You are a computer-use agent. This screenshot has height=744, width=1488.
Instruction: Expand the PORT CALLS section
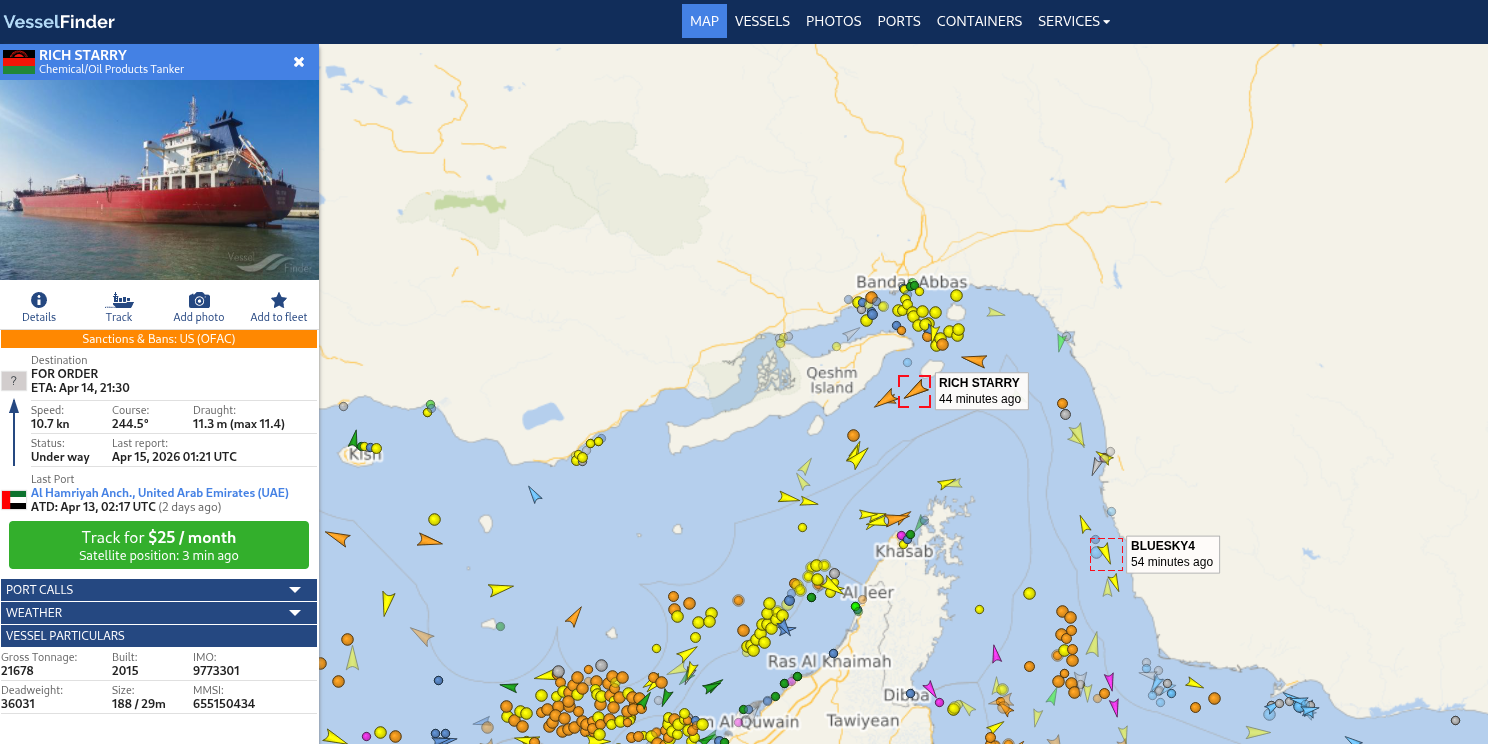tap(159, 590)
